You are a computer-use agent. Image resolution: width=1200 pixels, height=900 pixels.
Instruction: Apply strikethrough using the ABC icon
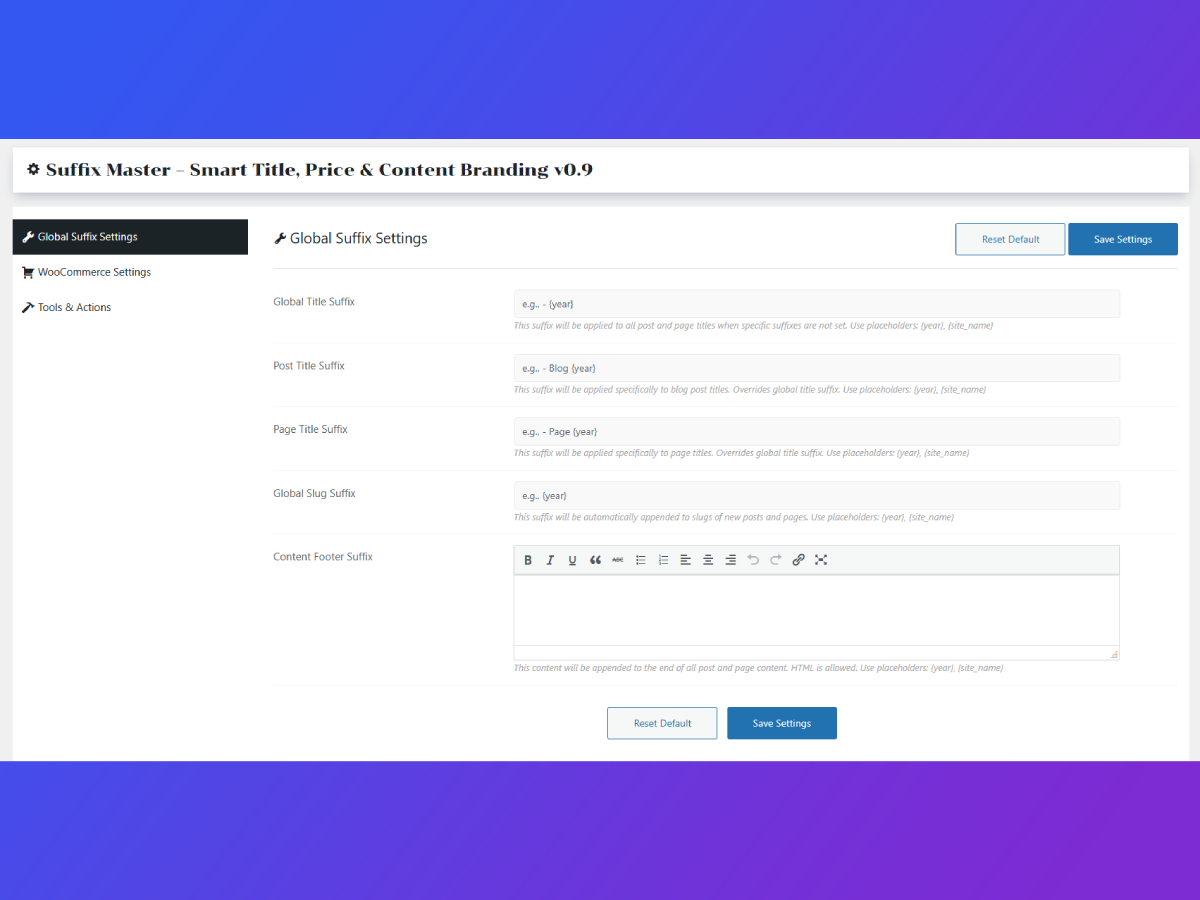coord(618,560)
